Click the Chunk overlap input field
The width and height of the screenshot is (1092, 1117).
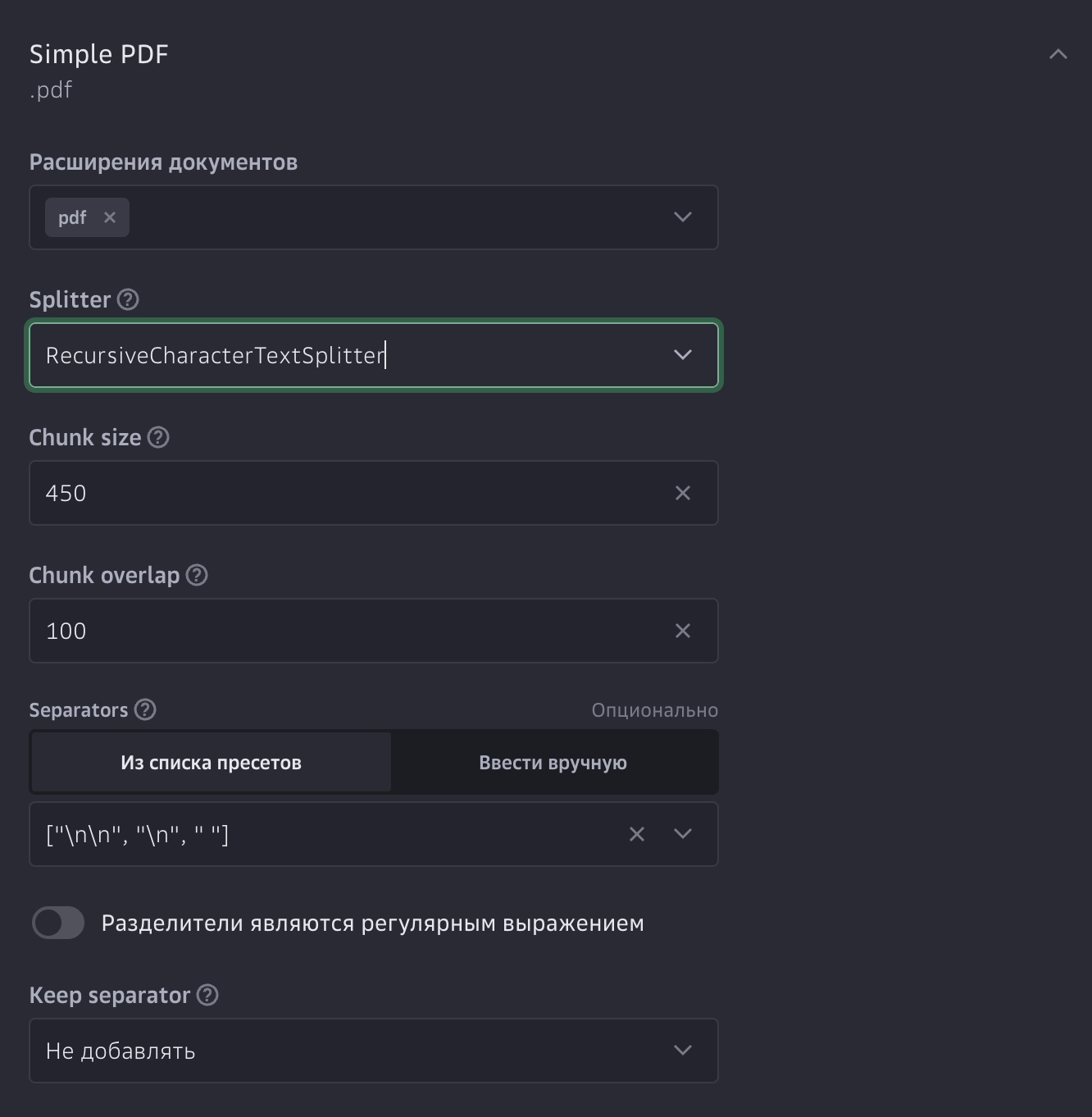[x=344, y=631]
